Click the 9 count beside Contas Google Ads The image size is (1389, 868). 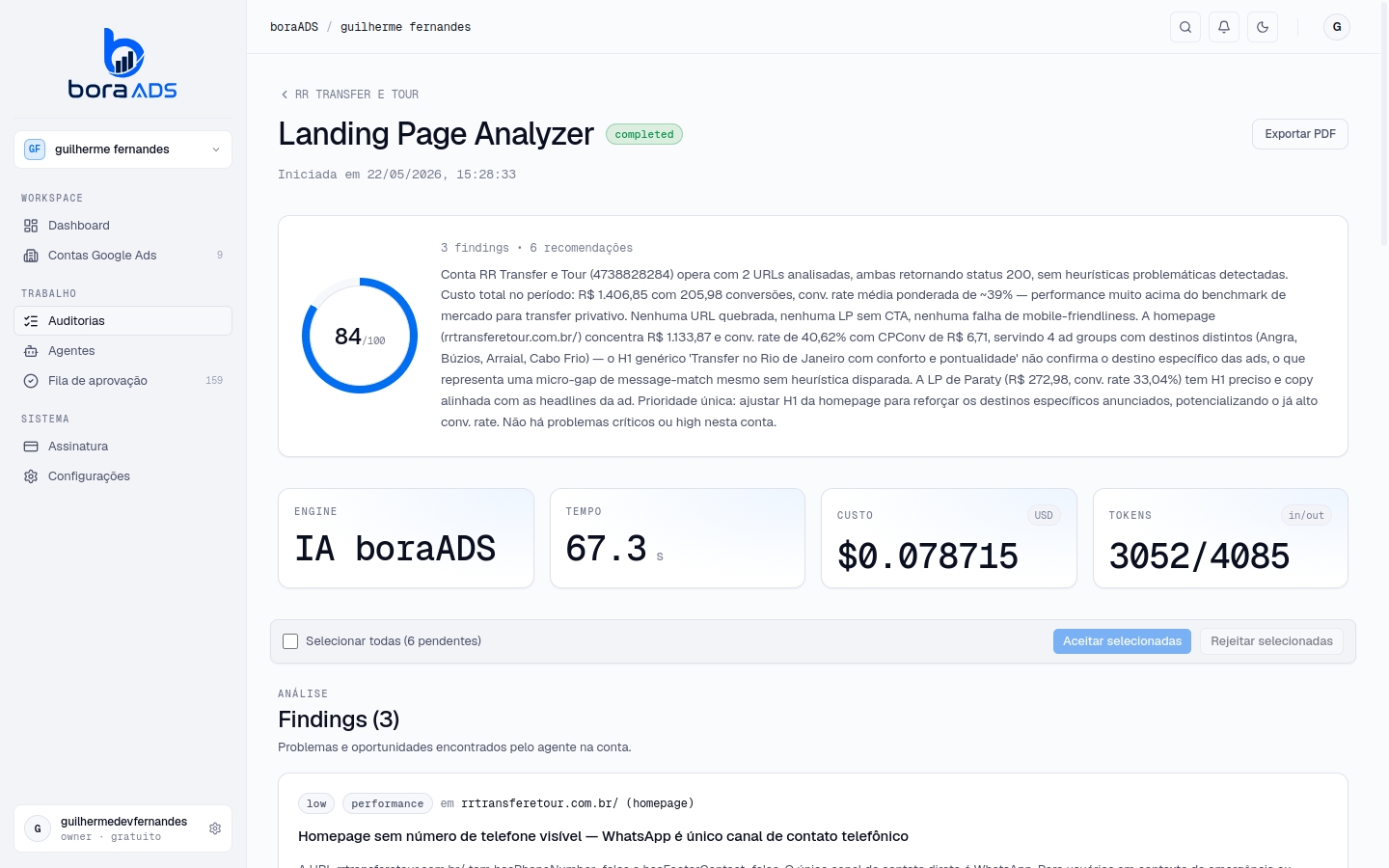(x=220, y=256)
